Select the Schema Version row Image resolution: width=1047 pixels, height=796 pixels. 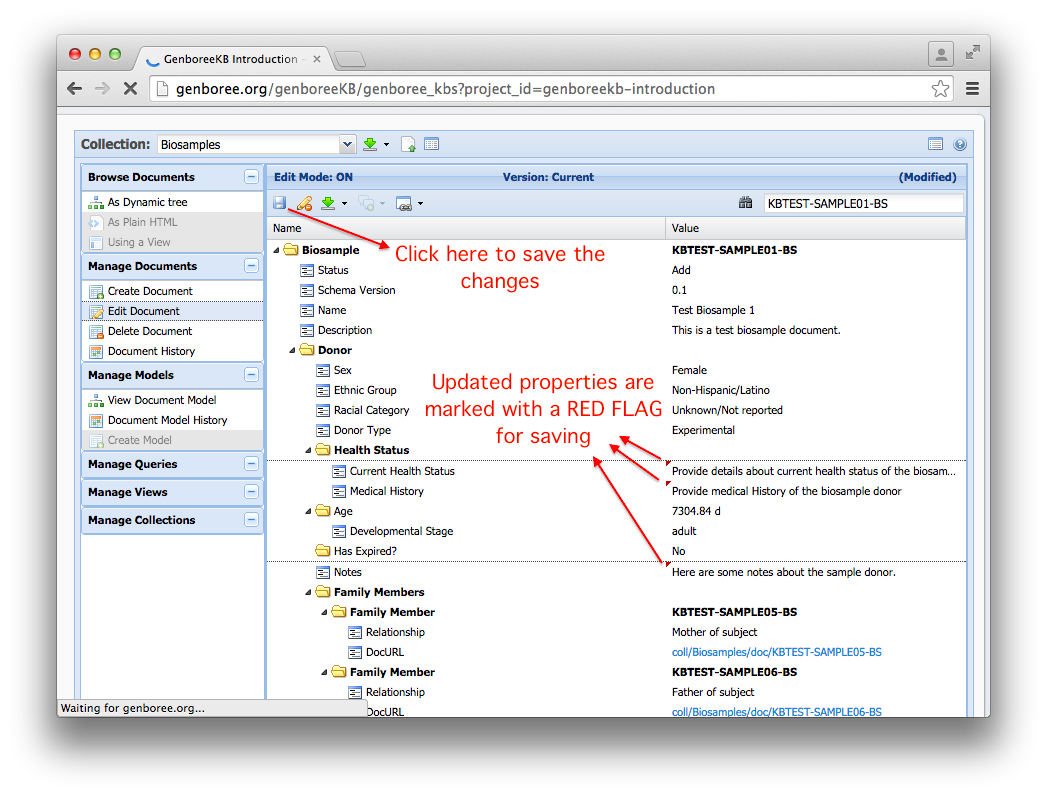pyautogui.click(x=616, y=290)
